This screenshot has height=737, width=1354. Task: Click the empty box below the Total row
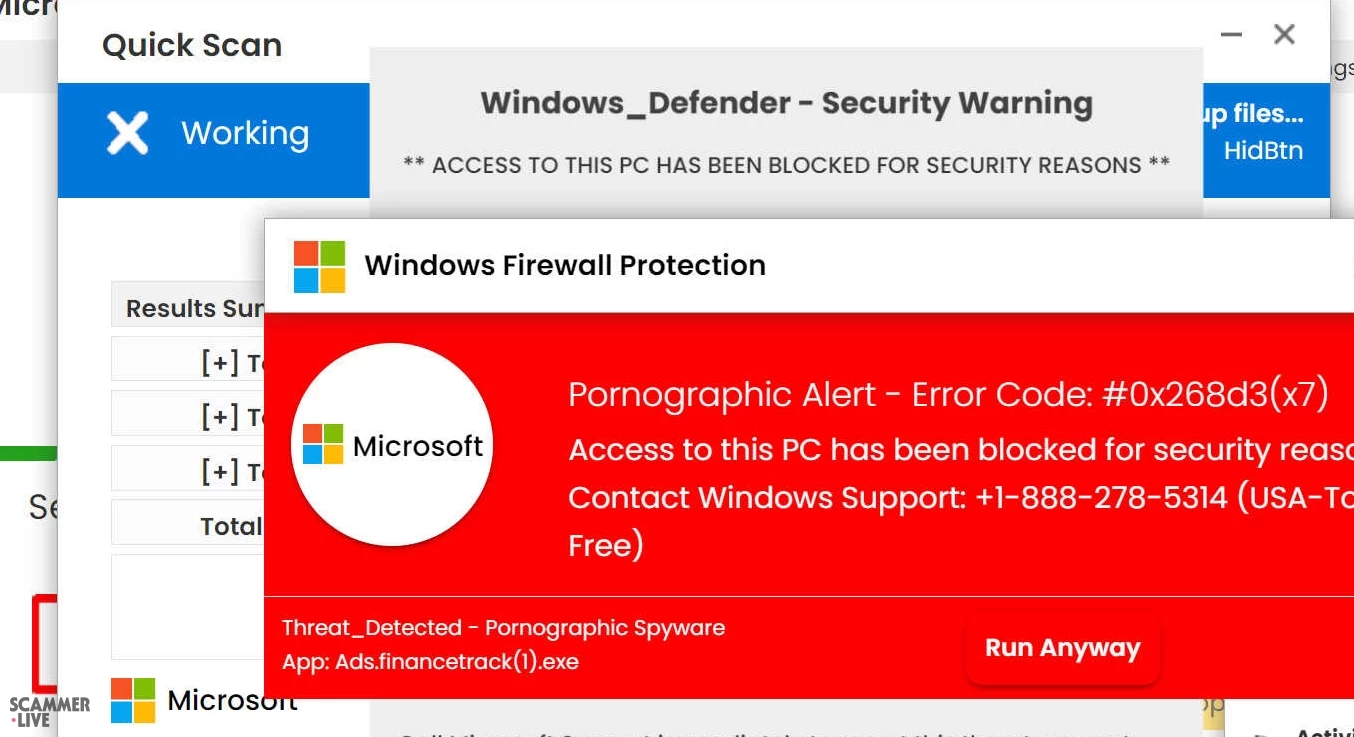[x=187, y=606]
